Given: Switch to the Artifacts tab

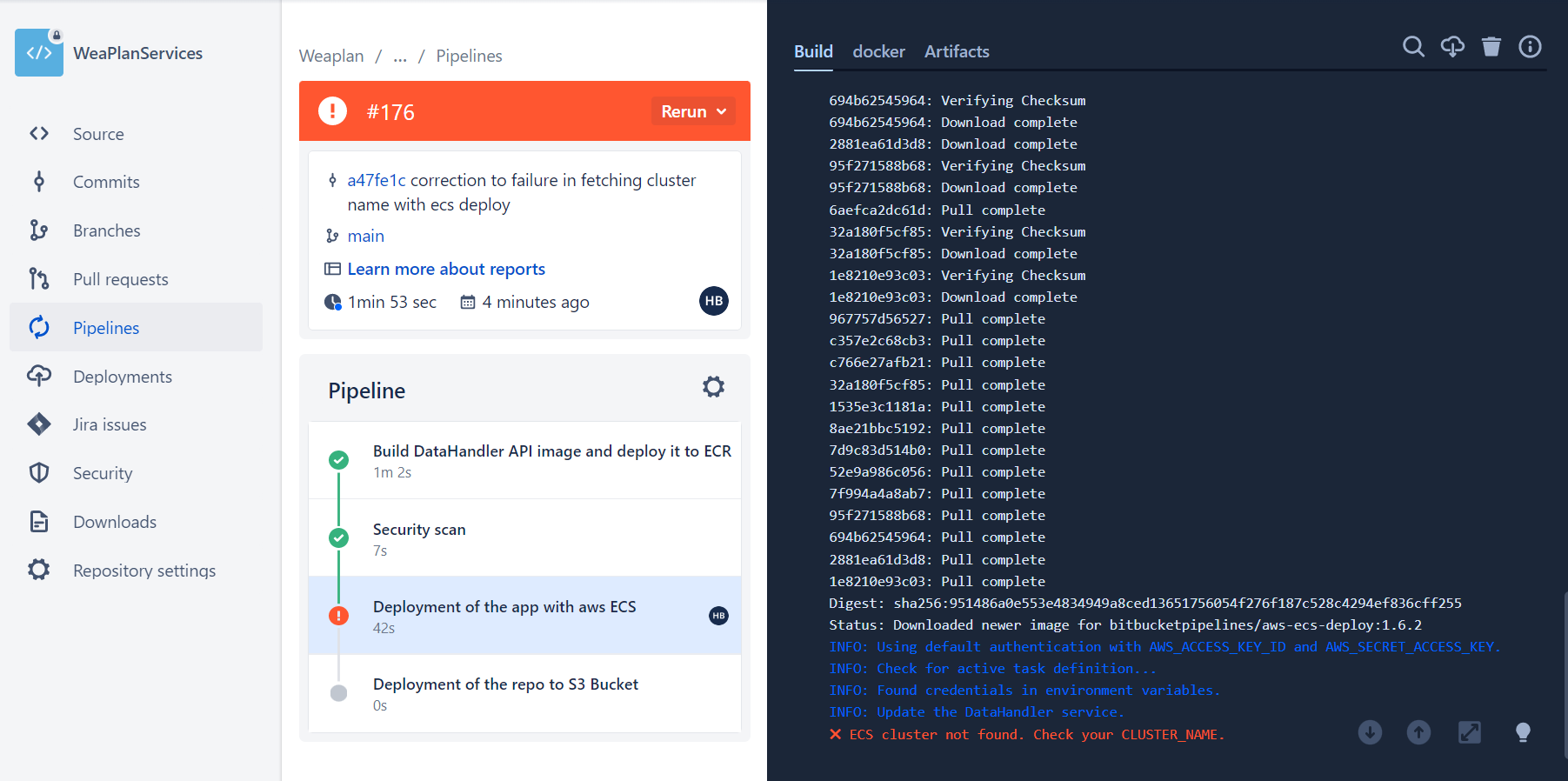Looking at the screenshot, I should 957,51.
